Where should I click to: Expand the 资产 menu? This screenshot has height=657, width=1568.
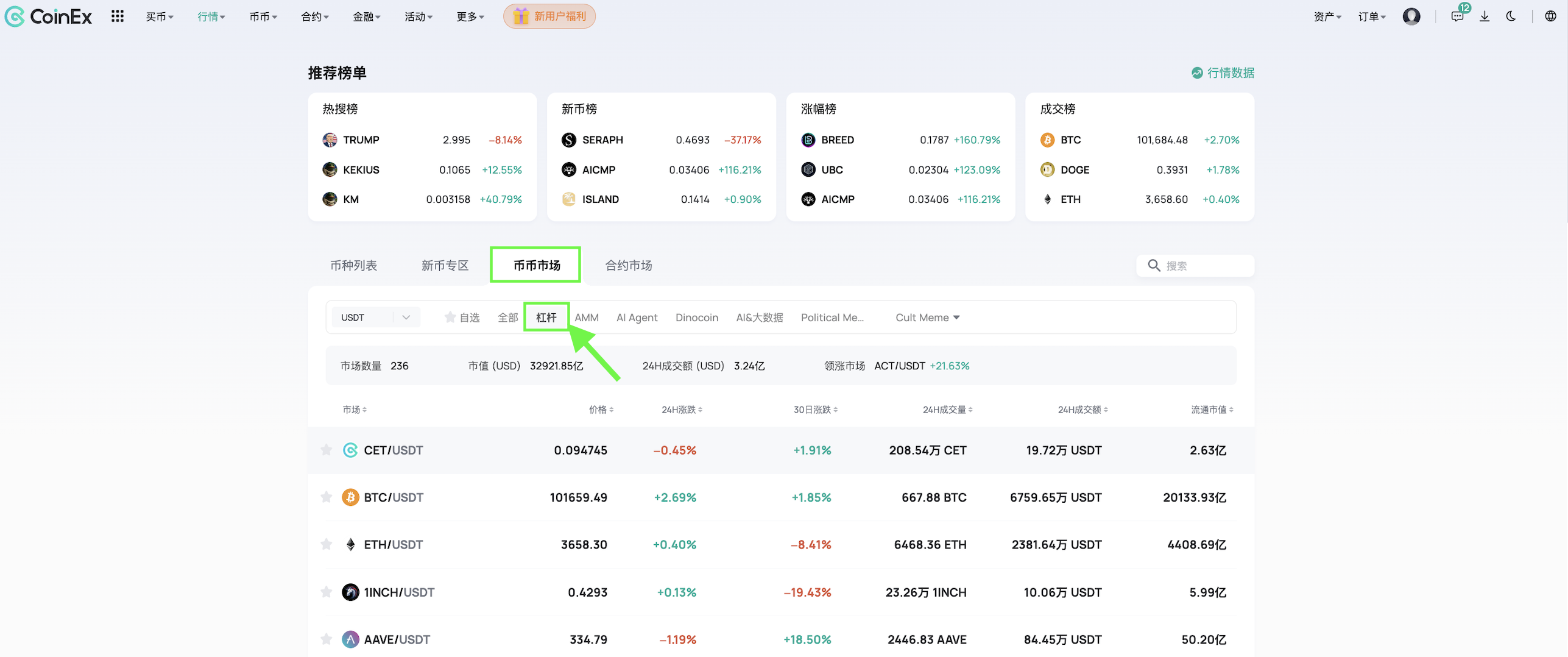pyautogui.click(x=1327, y=16)
